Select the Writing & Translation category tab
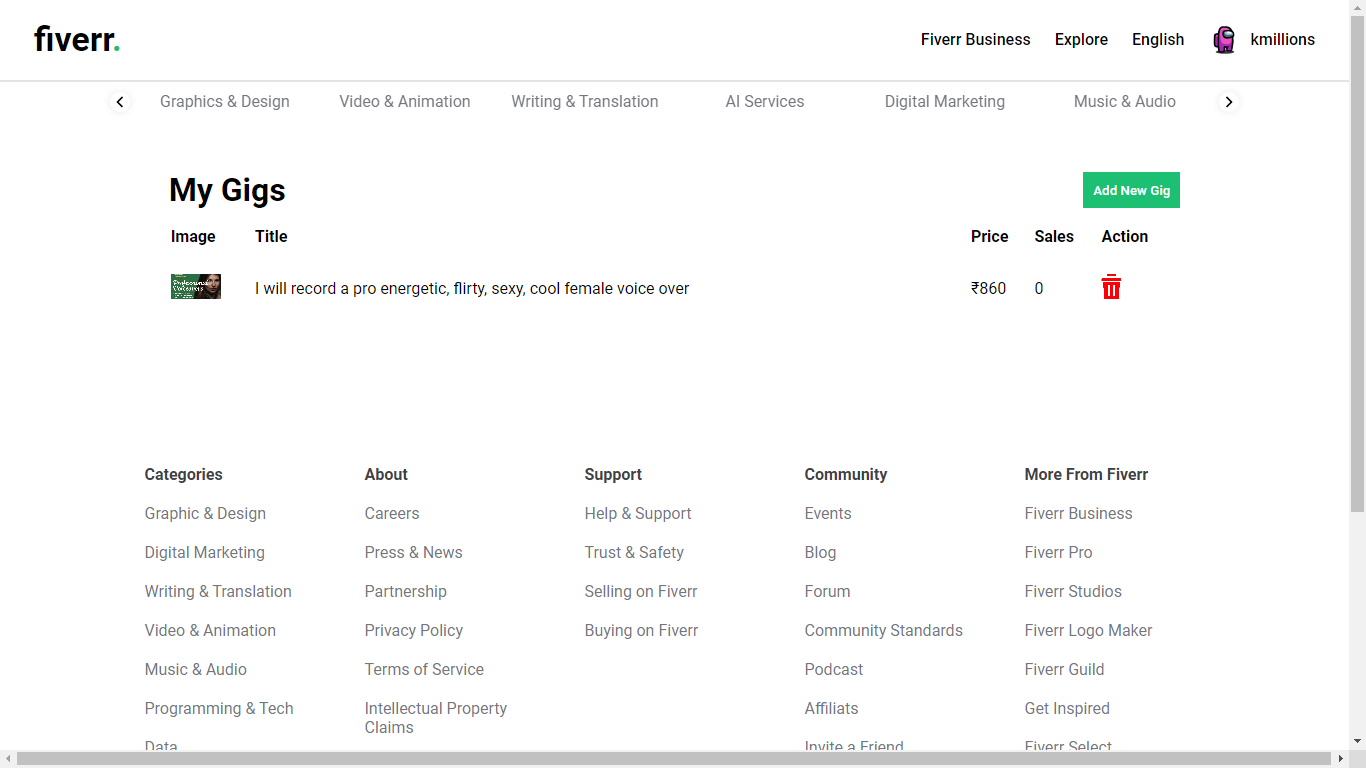Screen dimensions: 1366x768 [585, 101]
